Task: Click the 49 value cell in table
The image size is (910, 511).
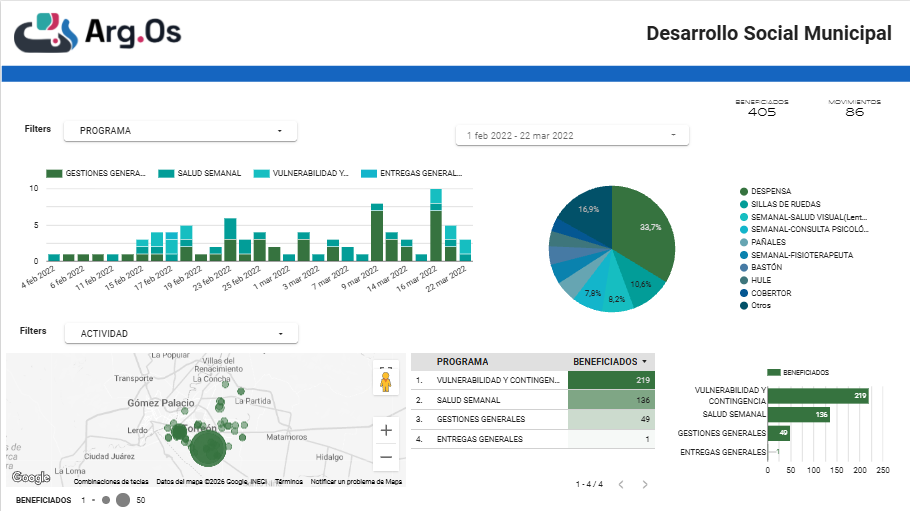Action: pyautogui.click(x=611, y=419)
